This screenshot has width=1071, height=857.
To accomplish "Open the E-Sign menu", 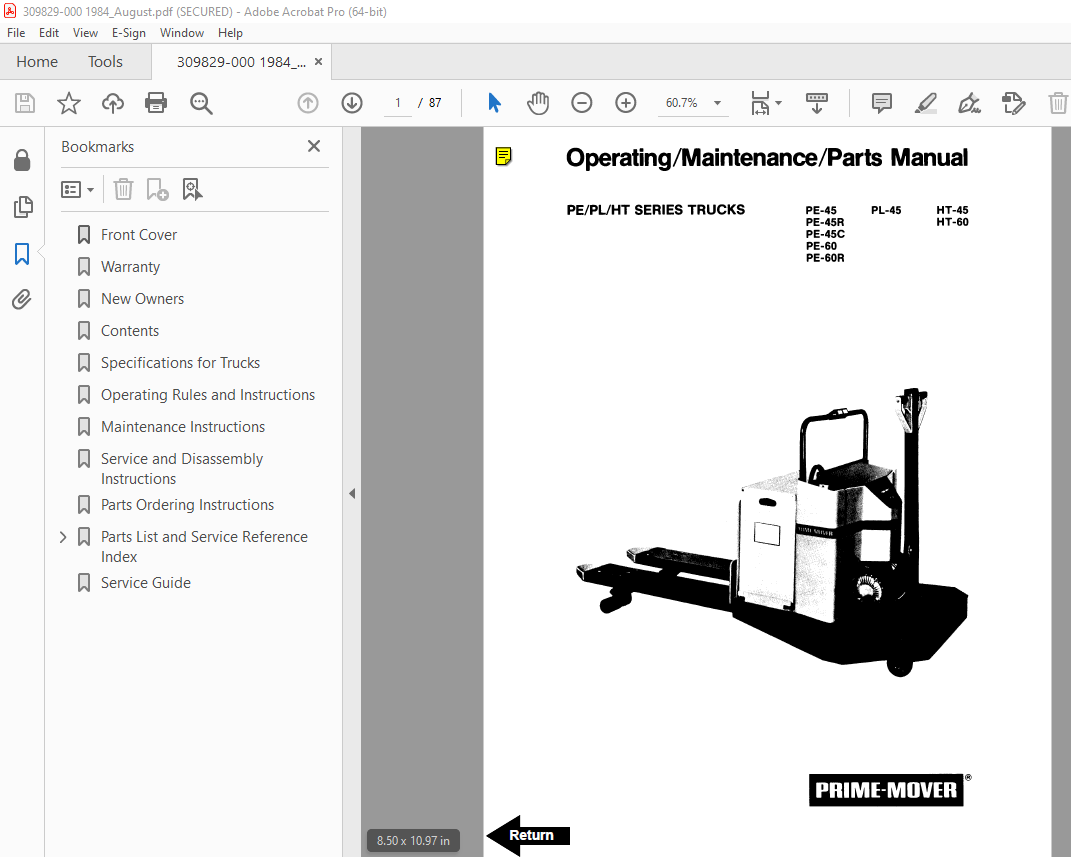I will click(129, 33).
